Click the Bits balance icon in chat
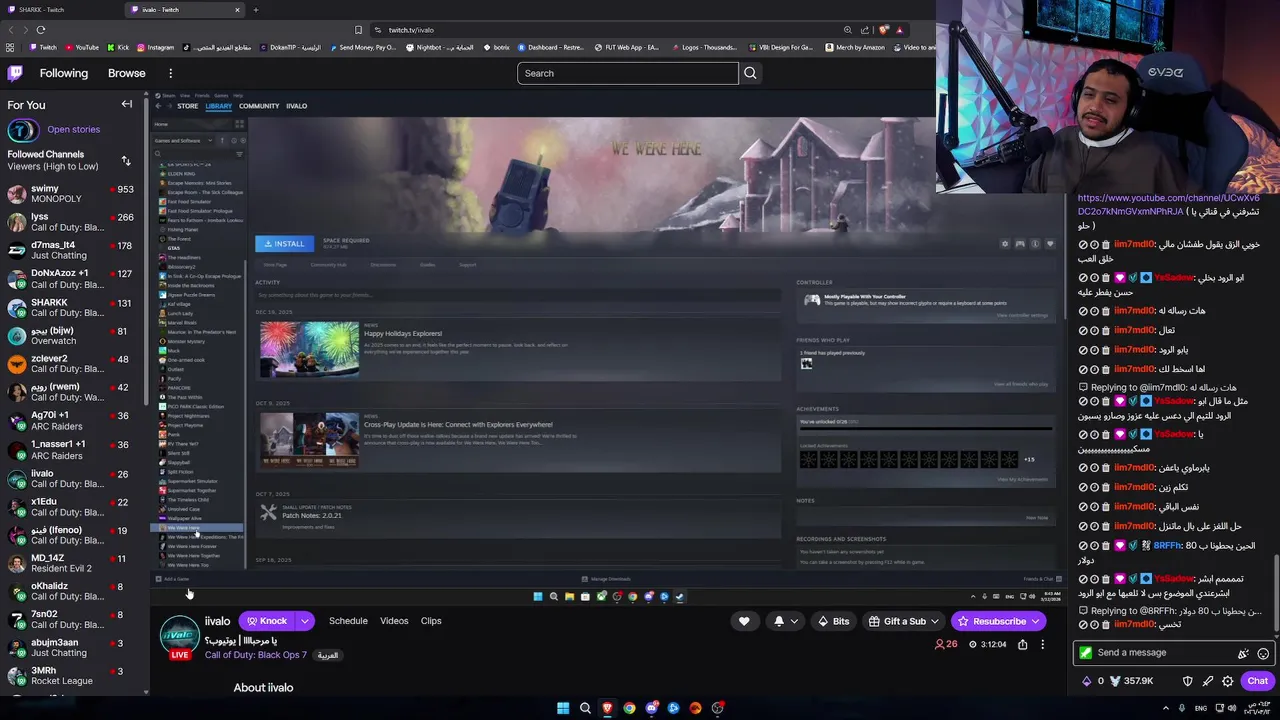Image resolution: width=1280 pixels, height=720 pixels. 1087,681
